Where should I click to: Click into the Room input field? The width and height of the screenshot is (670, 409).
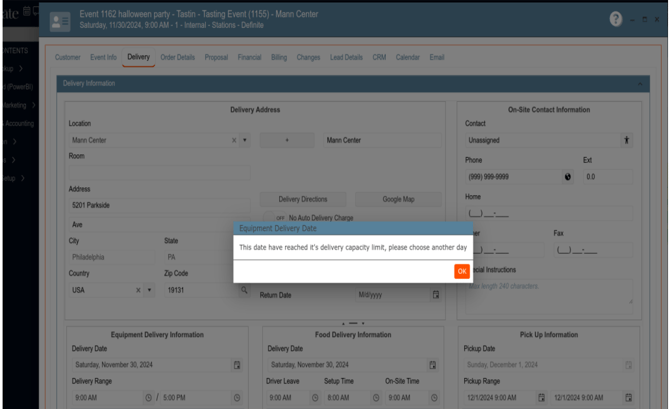158,173
